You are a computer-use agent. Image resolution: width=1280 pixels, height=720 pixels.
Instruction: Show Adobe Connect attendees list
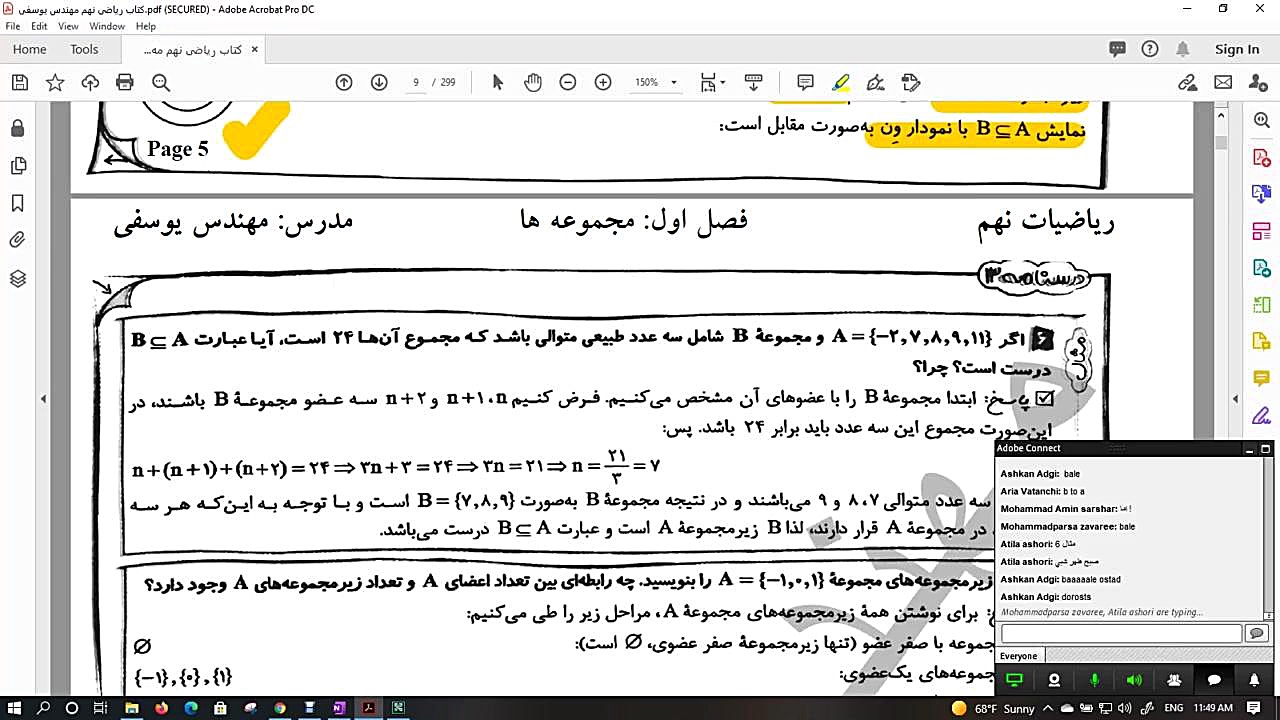coord(1174,680)
